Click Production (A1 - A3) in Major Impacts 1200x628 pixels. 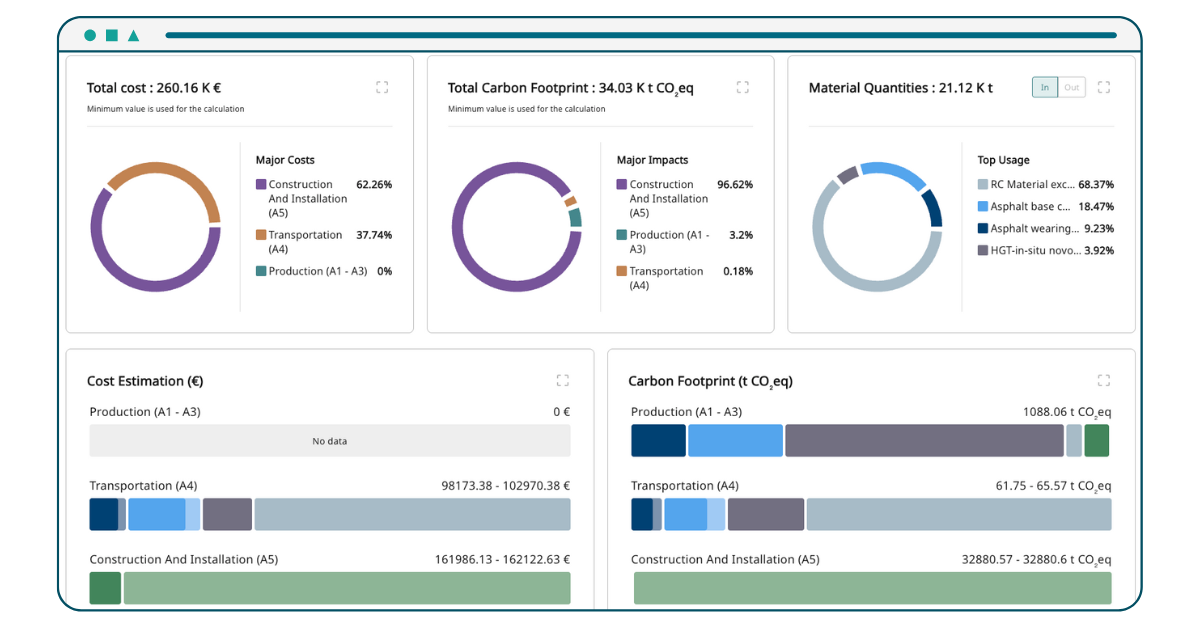pos(669,242)
